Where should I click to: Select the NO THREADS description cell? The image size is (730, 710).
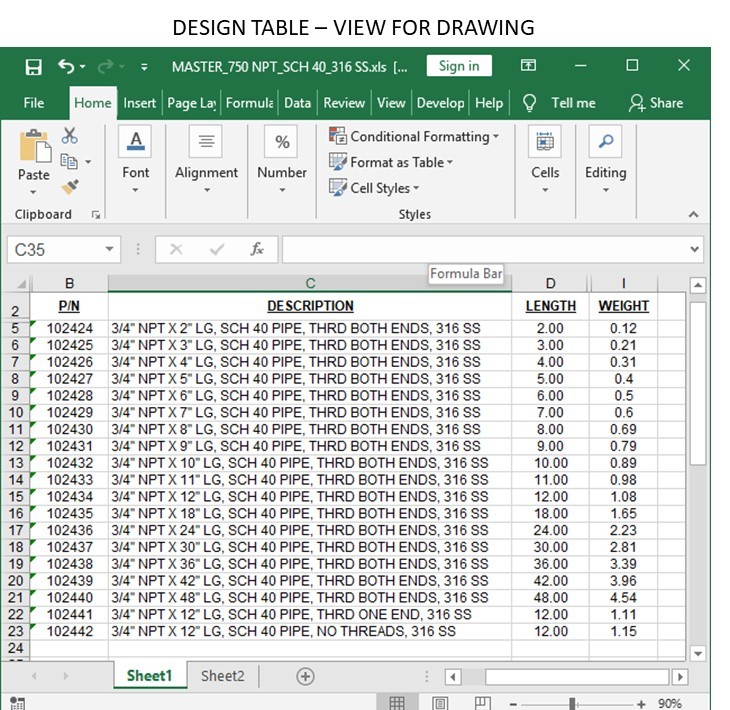pyautogui.click(x=310, y=631)
